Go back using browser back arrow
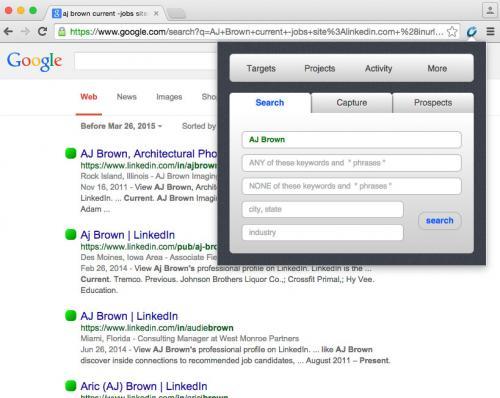500x398 pixels. pos(8,32)
